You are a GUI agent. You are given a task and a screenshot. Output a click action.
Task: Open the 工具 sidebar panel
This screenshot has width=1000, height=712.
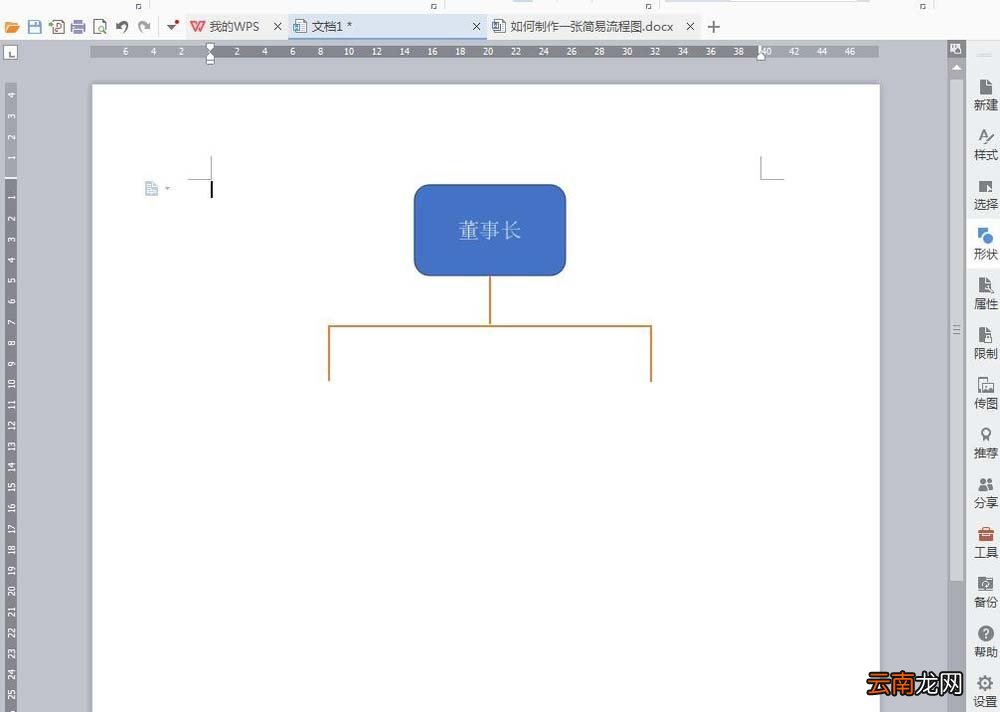coord(985,543)
